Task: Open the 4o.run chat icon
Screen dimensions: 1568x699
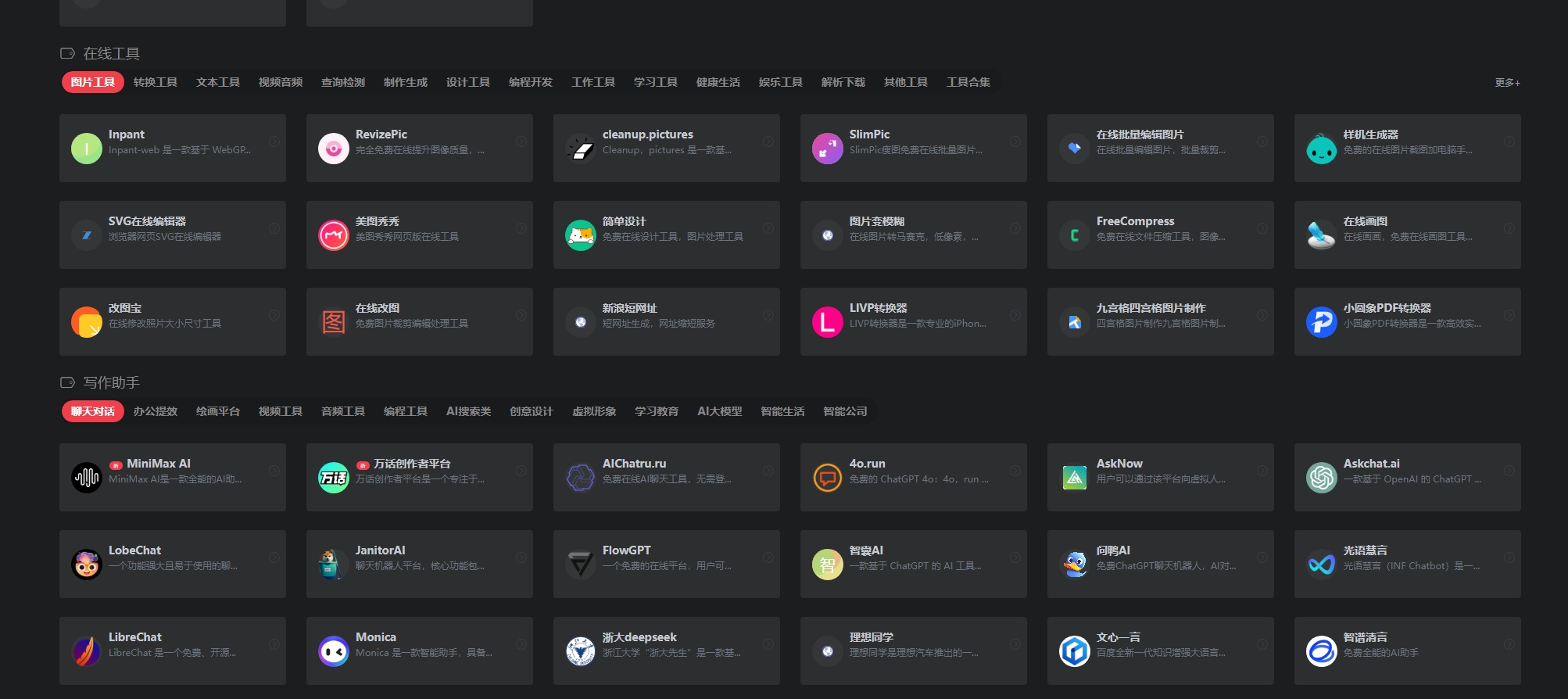Action: tap(828, 478)
